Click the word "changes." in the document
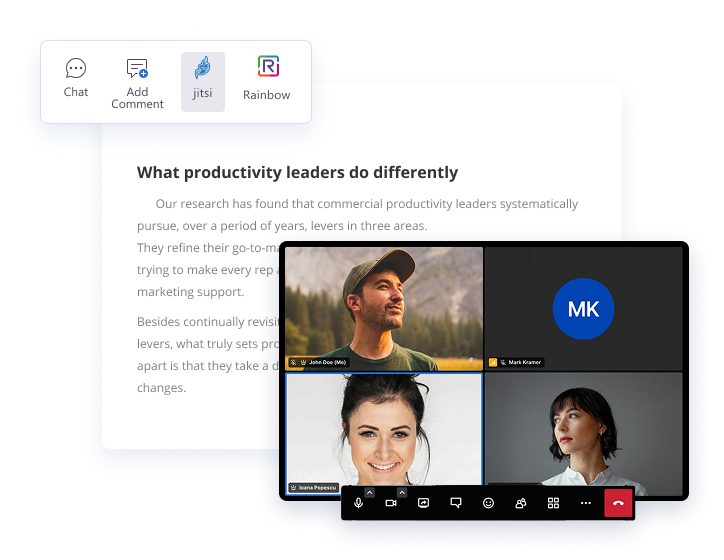 pos(162,388)
